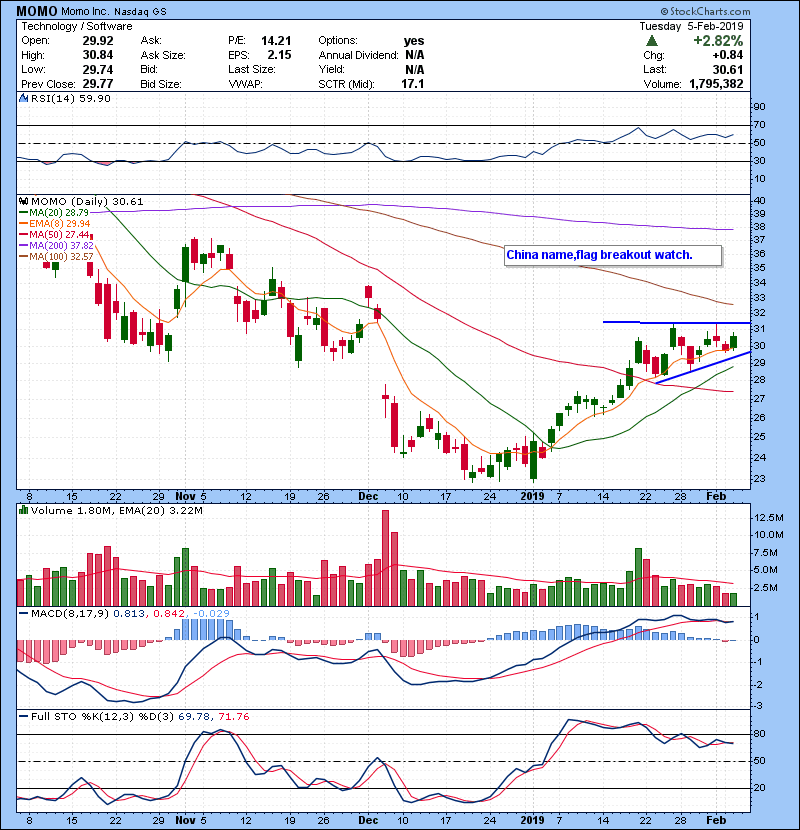This screenshot has height=830, width=800.
Task: Click the 'China name, flag breakout watch' annotation
Action: click(613, 255)
